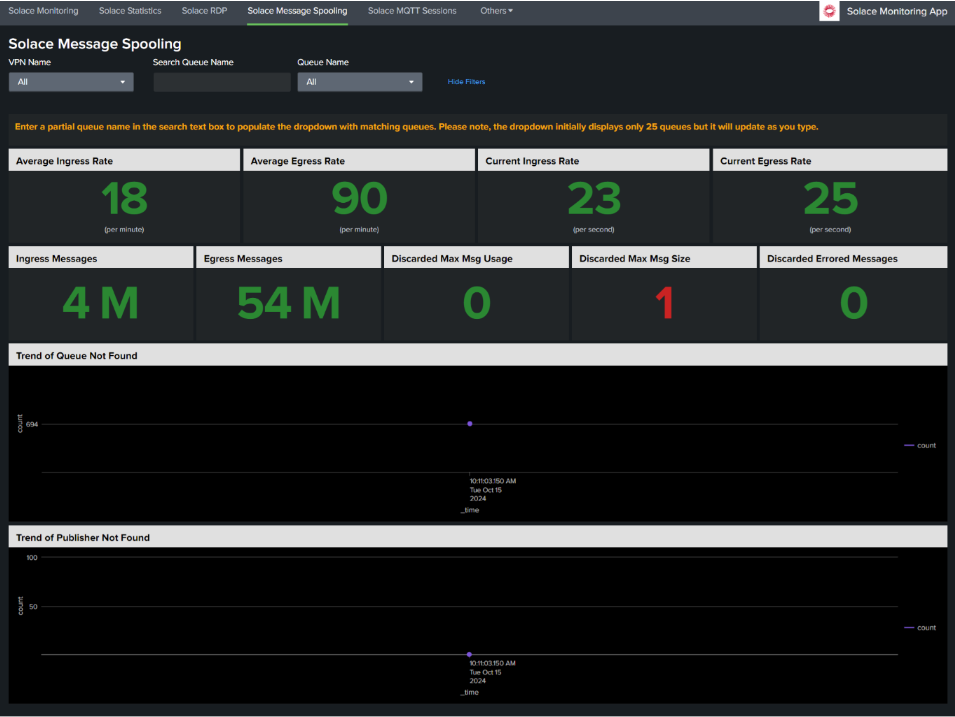Select the Average Egress Rate value 90

359,199
